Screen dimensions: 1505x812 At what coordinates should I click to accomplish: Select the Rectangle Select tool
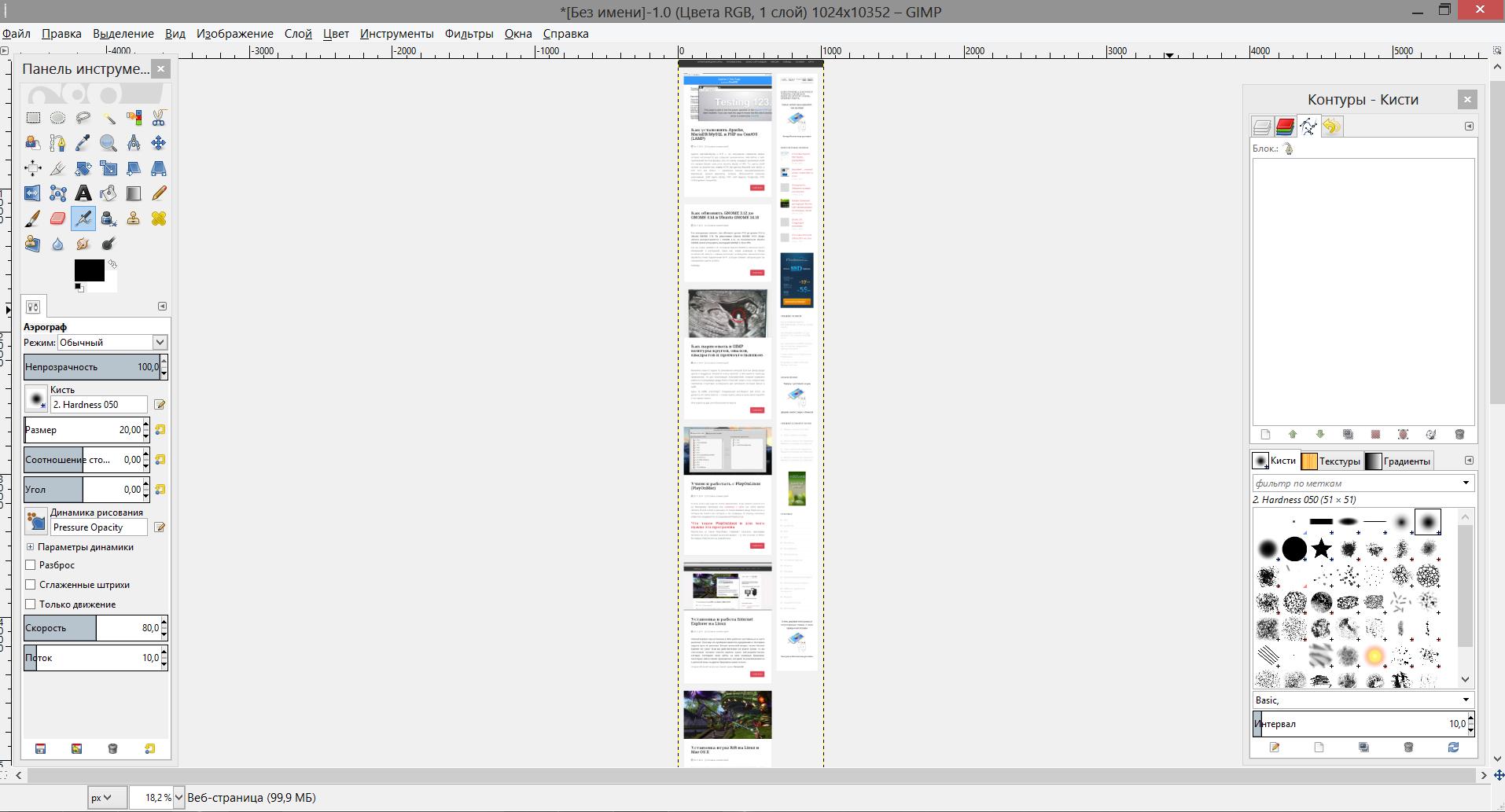(33, 118)
